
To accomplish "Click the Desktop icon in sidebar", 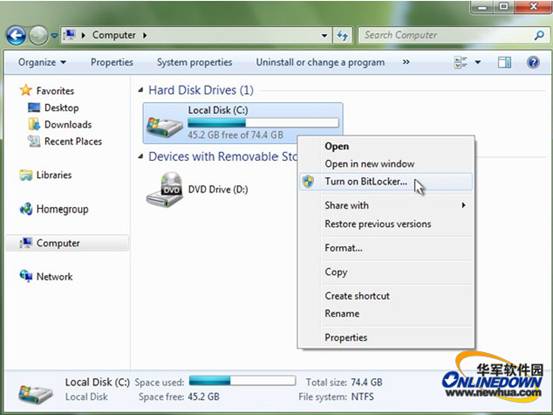I will [34, 108].
